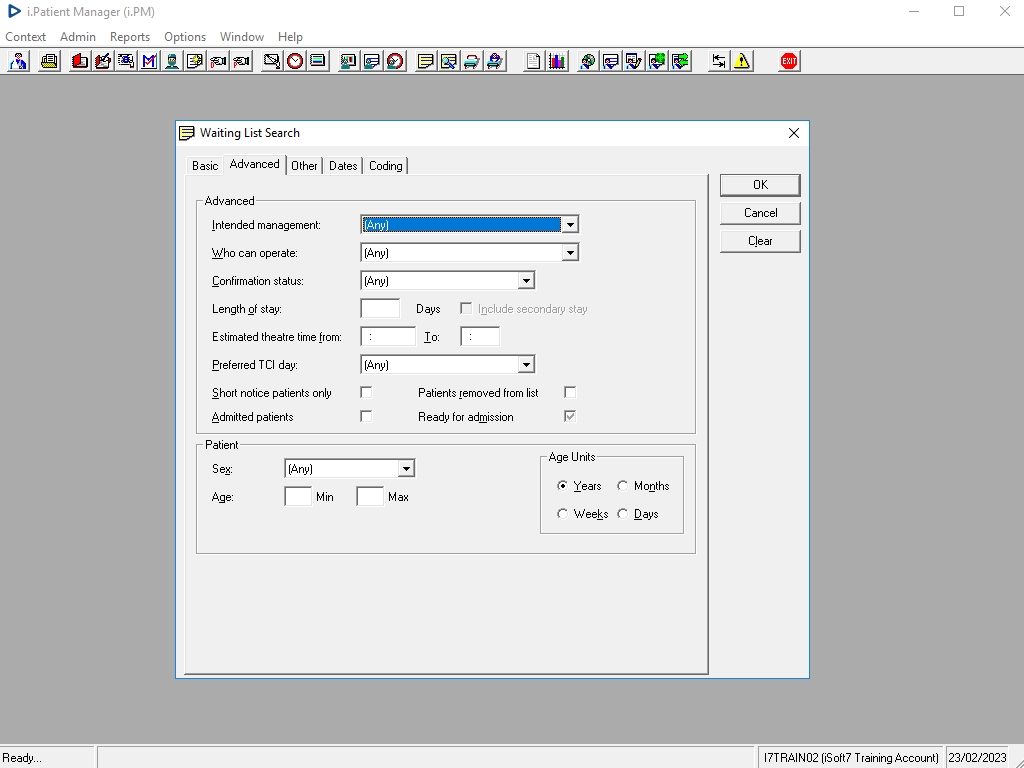Click the pointing hand D icon
The width and height of the screenshot is (1024, 768).
218,61
